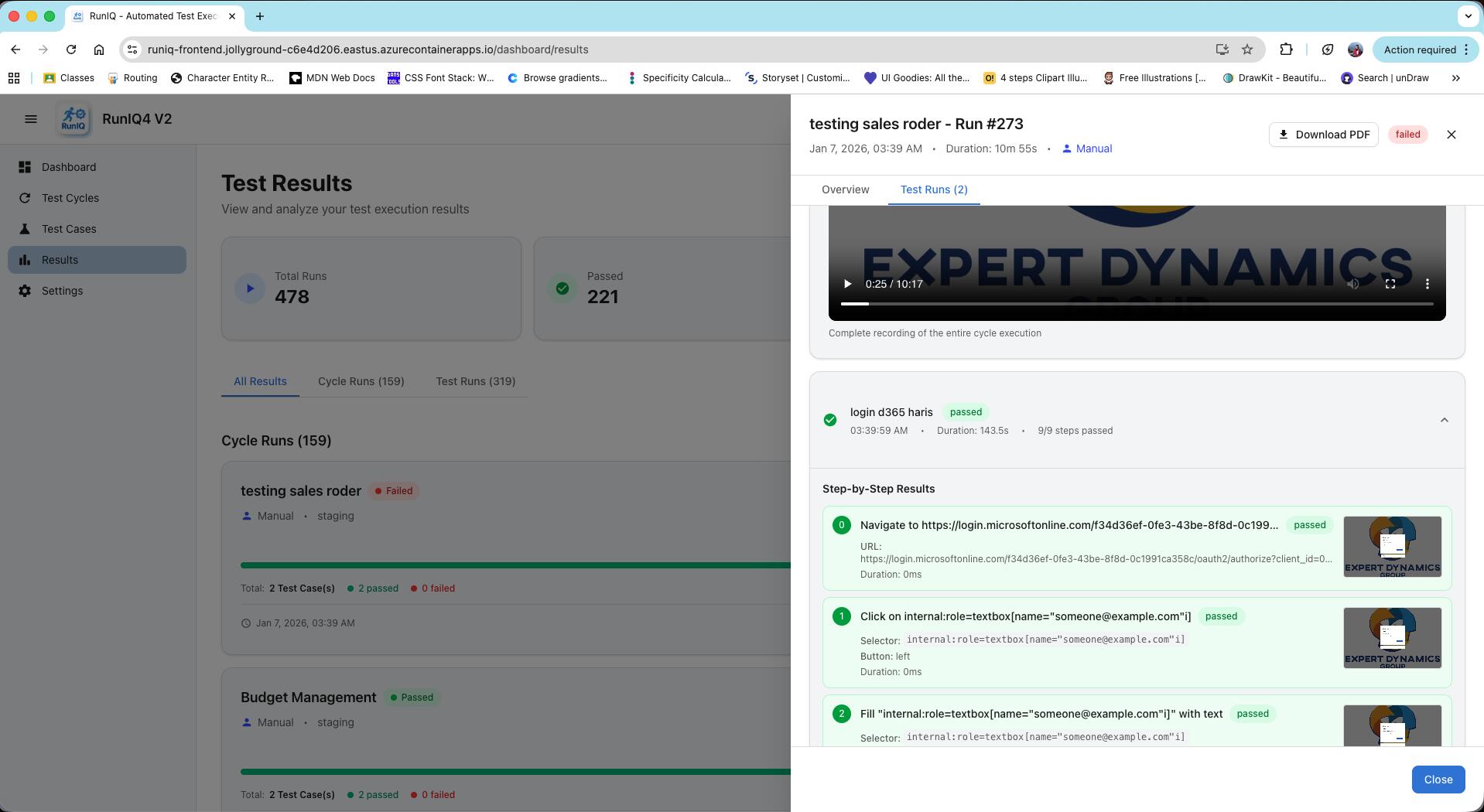The width and height of the screenshot is (1484, 812).
Task: Open the Specificity Calculator bookmark
Action: tap(679, 78)
